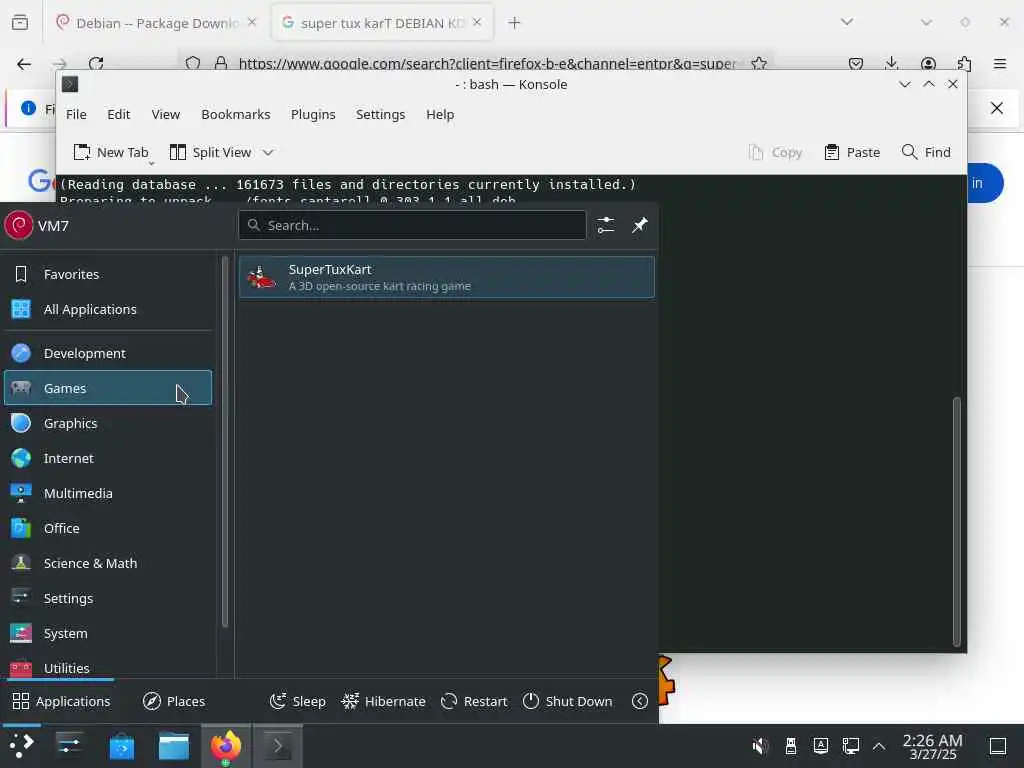Open All Applications category

108,310
